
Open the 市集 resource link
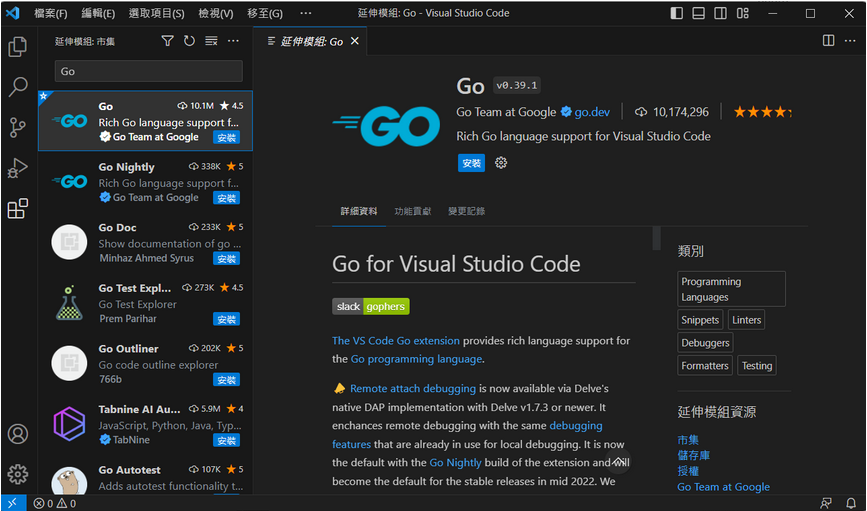pos(688,440)
